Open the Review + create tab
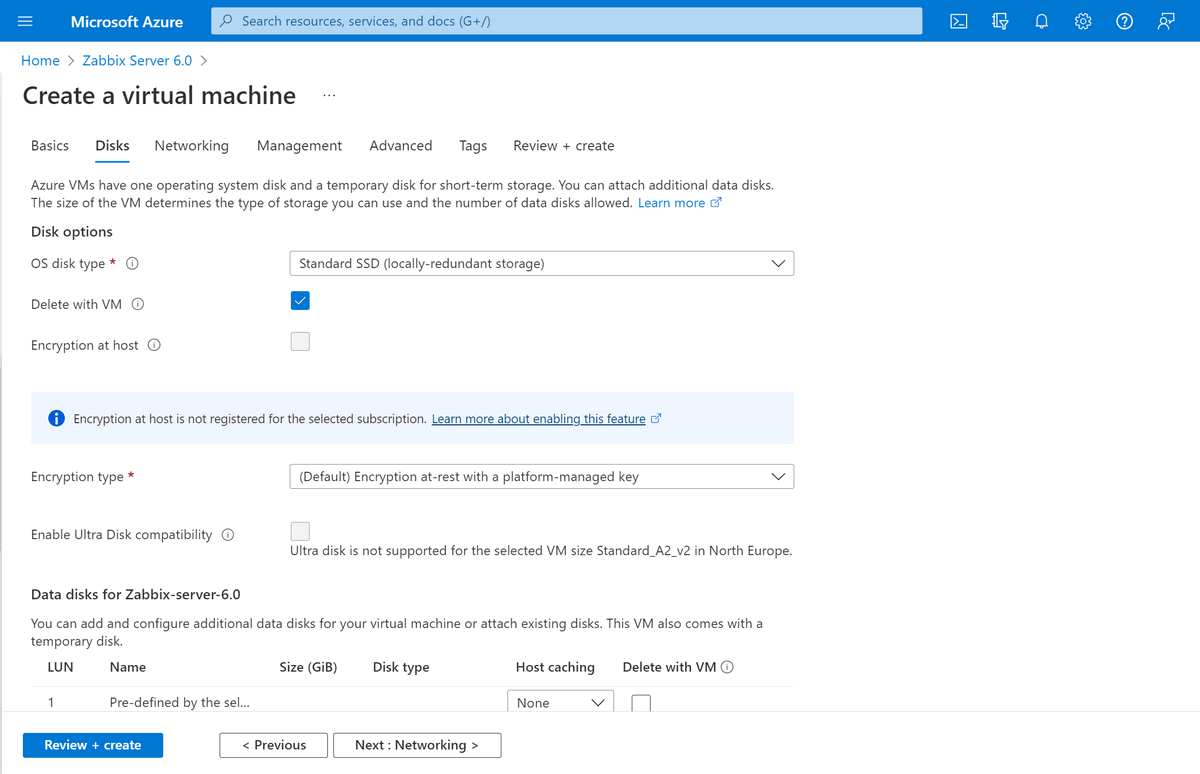Image resolution: width=1200 pixels, height=774 pixels. [564, 146]
